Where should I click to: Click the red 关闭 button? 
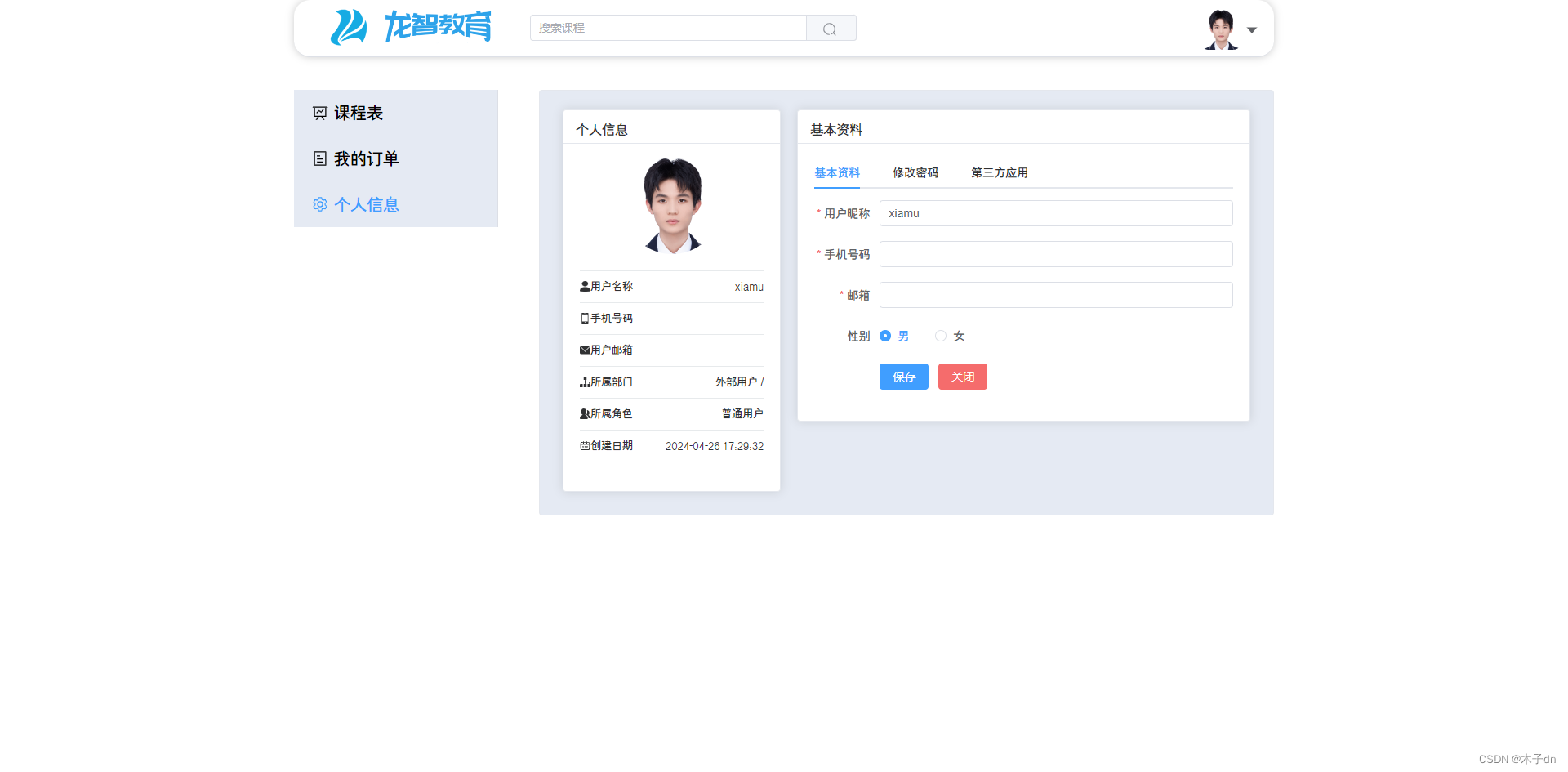pos(963,377)
